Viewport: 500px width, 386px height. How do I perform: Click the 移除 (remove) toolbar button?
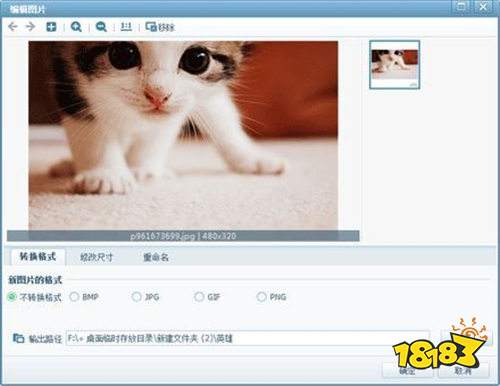pyautogui.click(x=160, y=27)
